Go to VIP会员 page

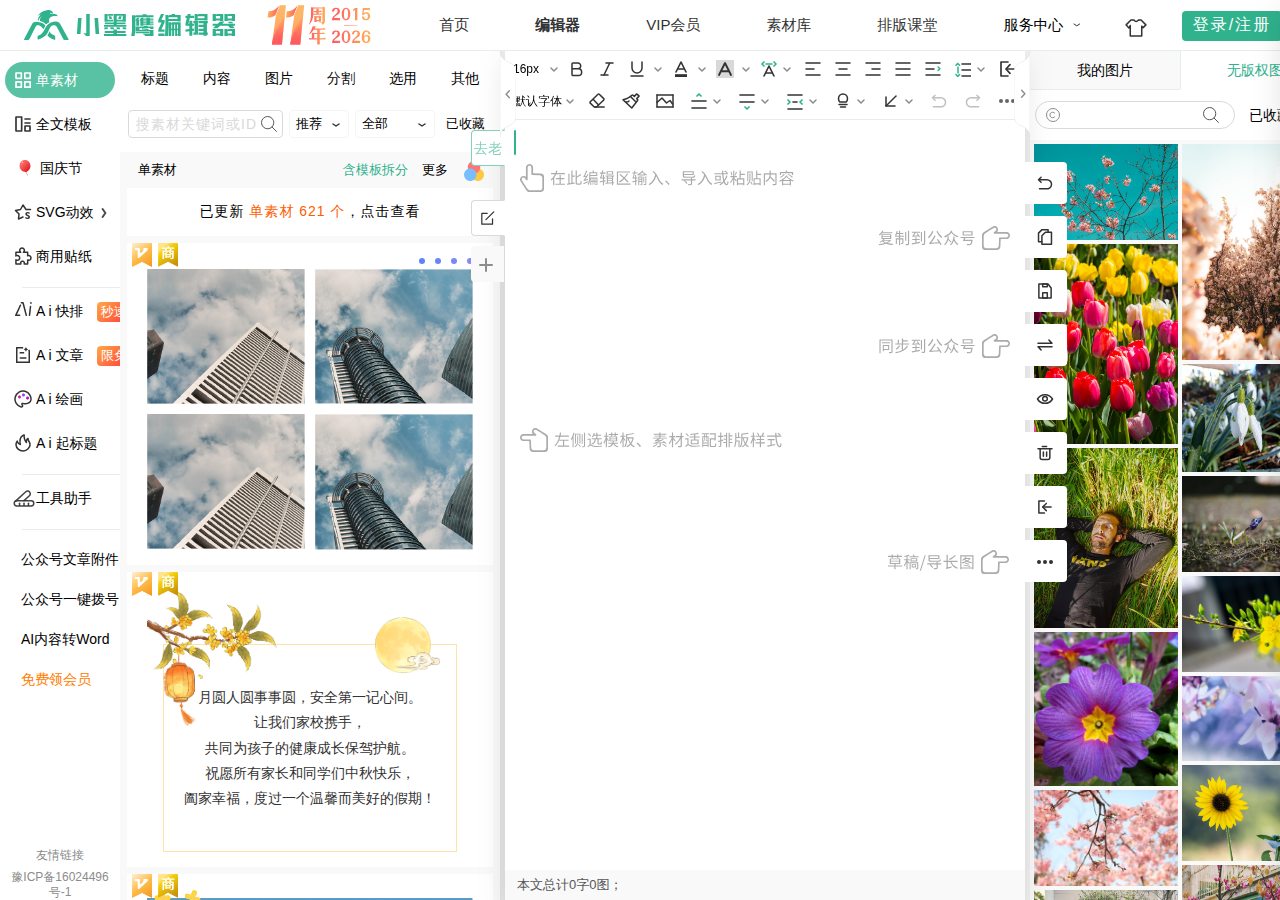click(x=673, y=25)
